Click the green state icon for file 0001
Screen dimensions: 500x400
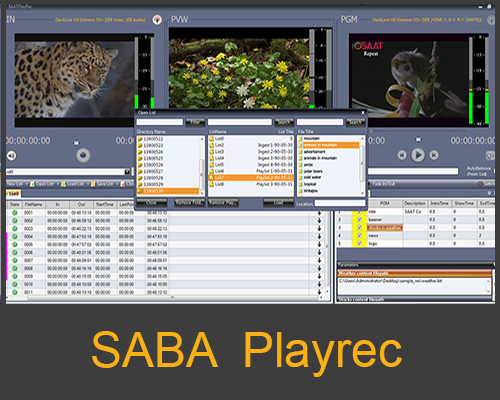[x=15, y=212]
